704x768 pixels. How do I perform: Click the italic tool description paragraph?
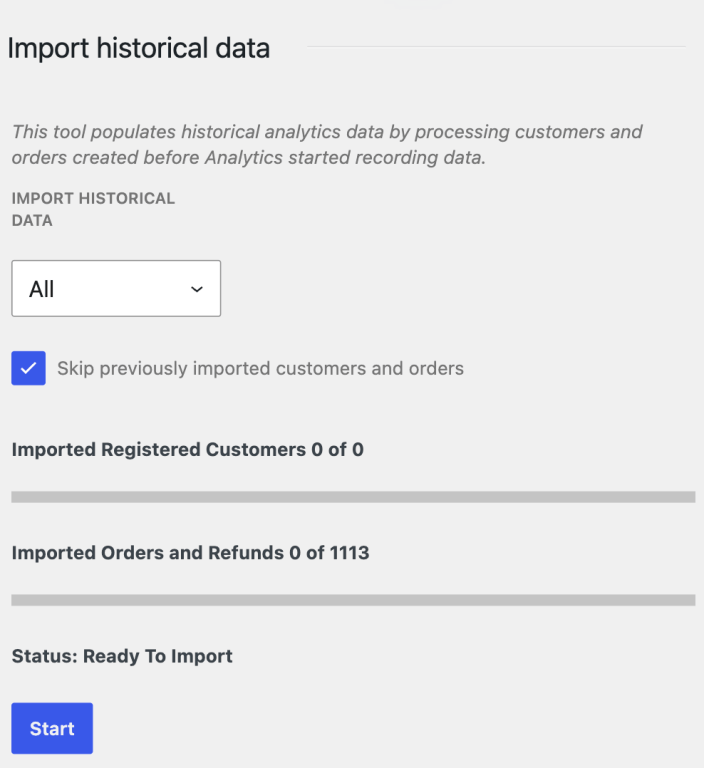[x=327, y=144]
